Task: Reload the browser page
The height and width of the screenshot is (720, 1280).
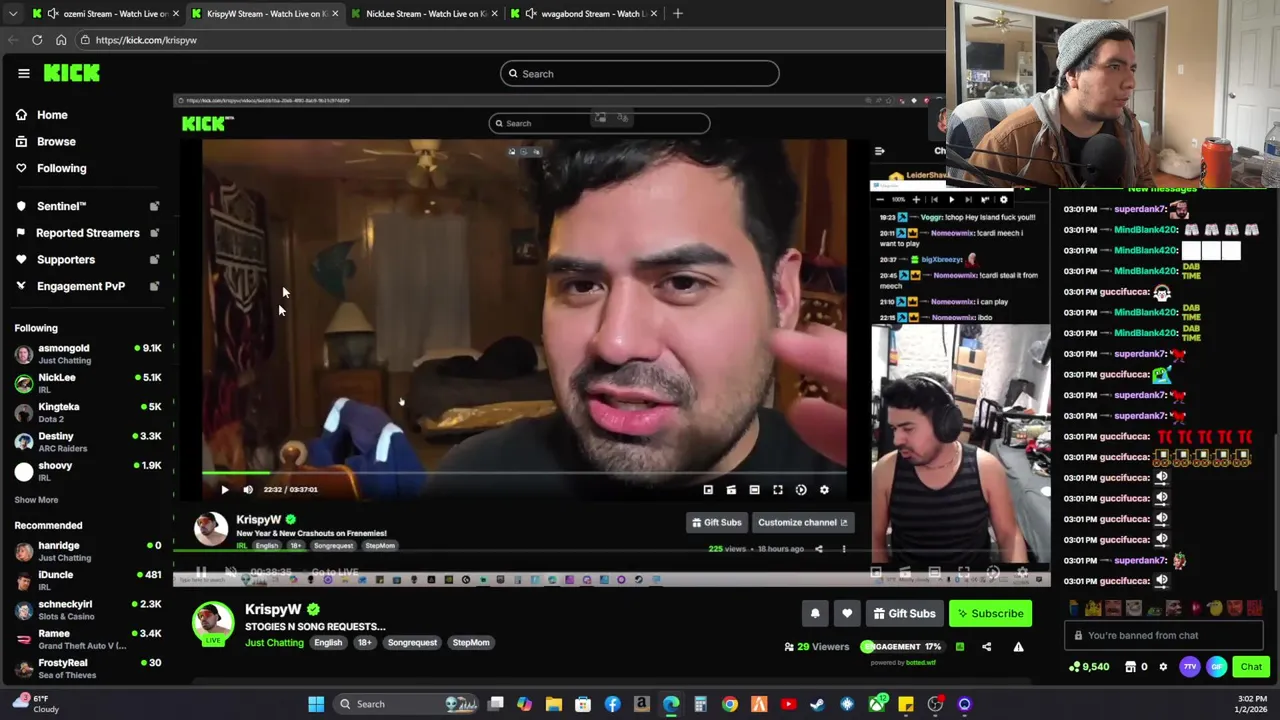Action: pyautogui.click(x=37, y=40)
